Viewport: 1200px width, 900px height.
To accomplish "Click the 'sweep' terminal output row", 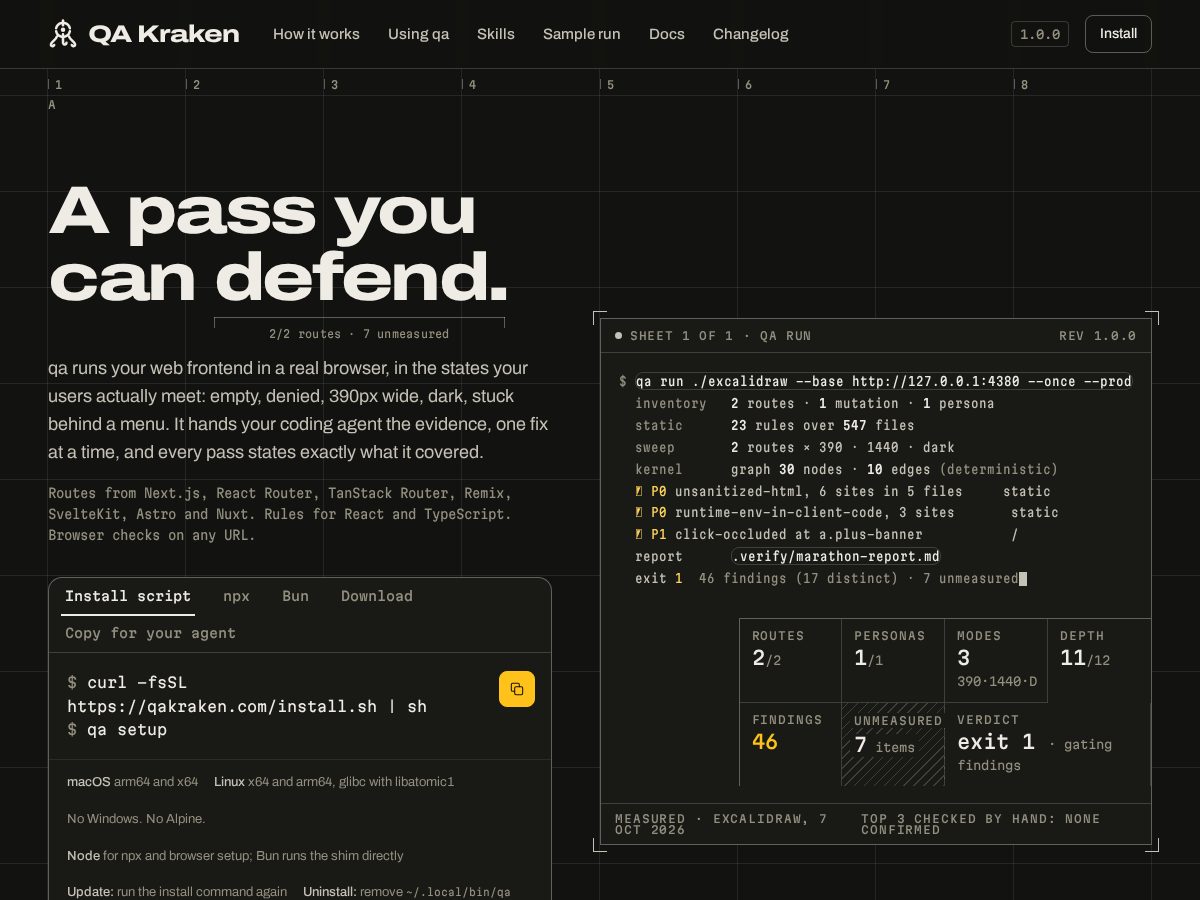I will (x=794, y=447).
